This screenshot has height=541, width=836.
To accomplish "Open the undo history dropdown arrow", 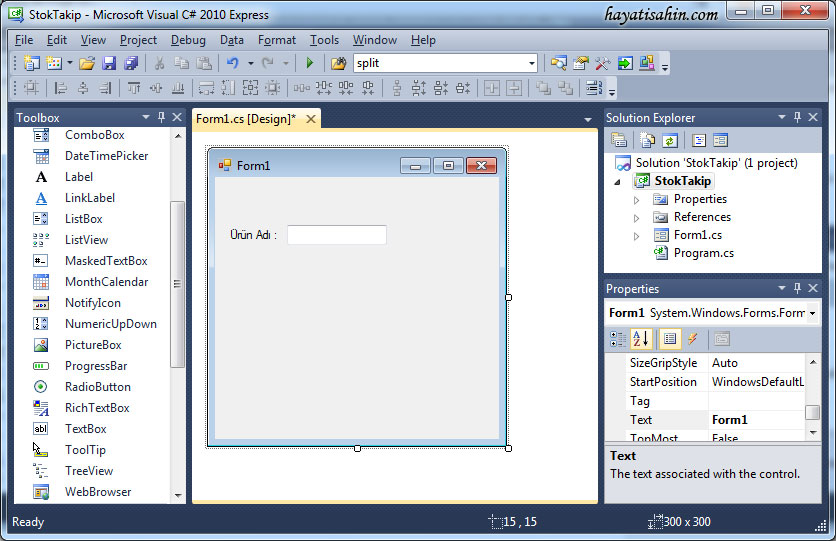I will click(251, 63).
